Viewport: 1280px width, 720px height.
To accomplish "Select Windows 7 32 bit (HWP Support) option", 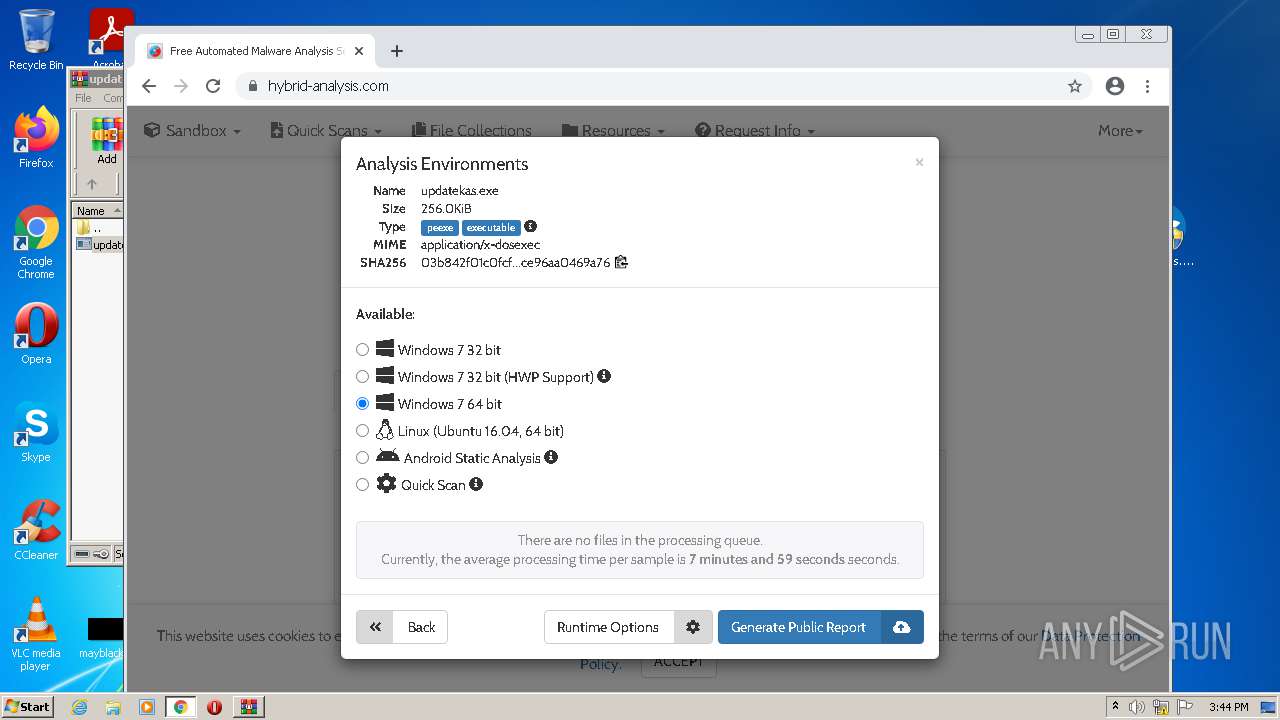I will 362,377.
